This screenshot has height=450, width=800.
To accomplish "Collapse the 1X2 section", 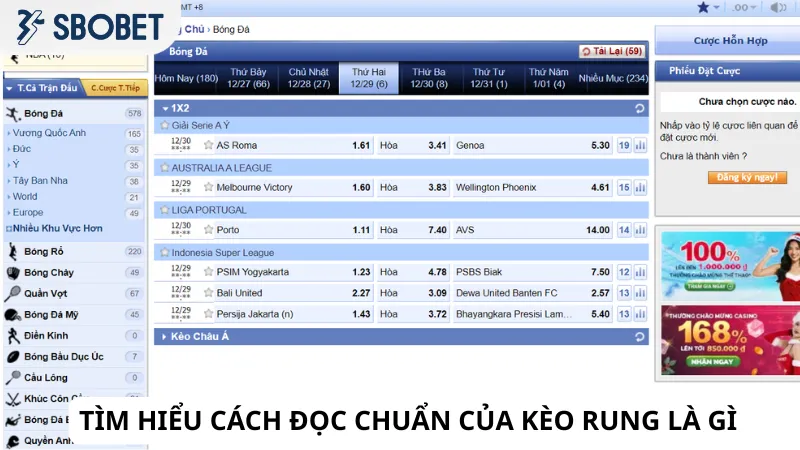I will tap(165, 108).
